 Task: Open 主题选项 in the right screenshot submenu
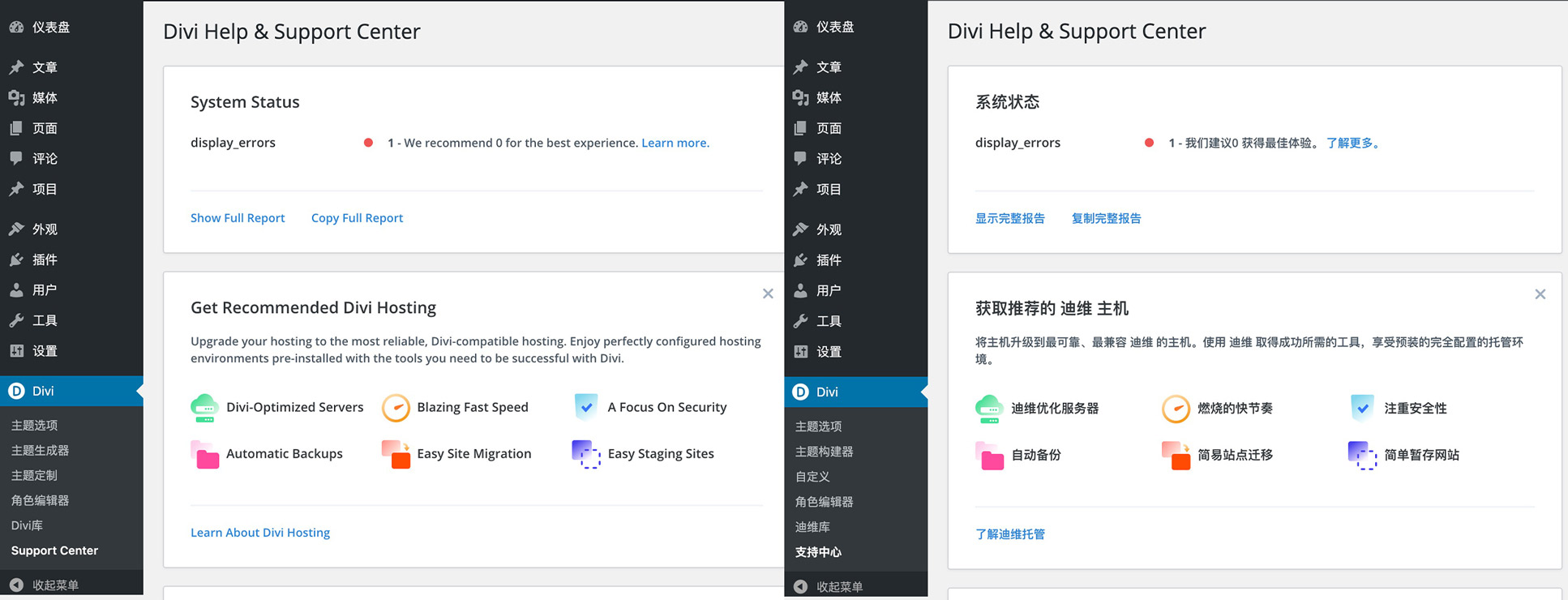coord(818,426)
